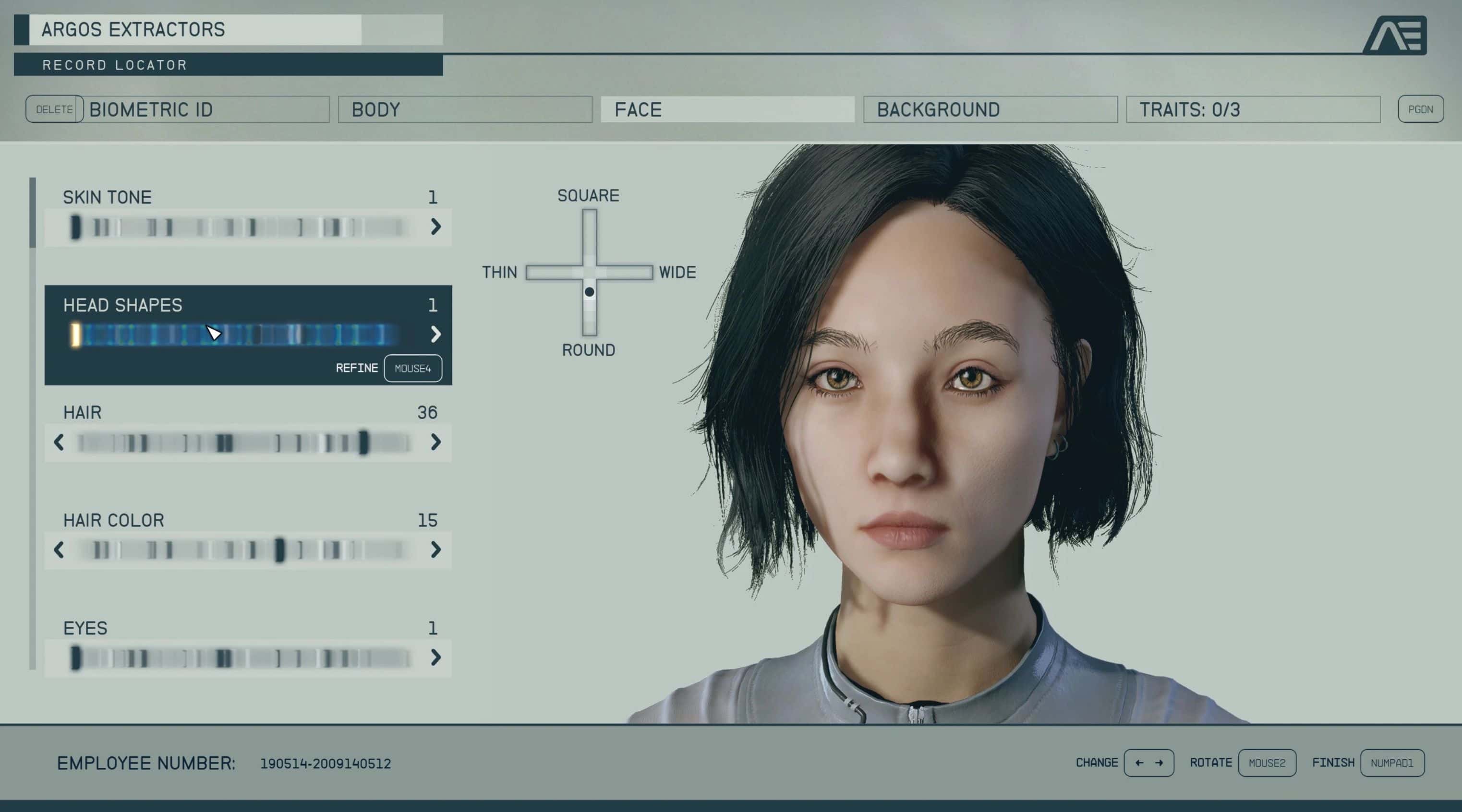Open the Traits 0/3 tab
The image size is (1462, 812).
tap(1253, 109)
